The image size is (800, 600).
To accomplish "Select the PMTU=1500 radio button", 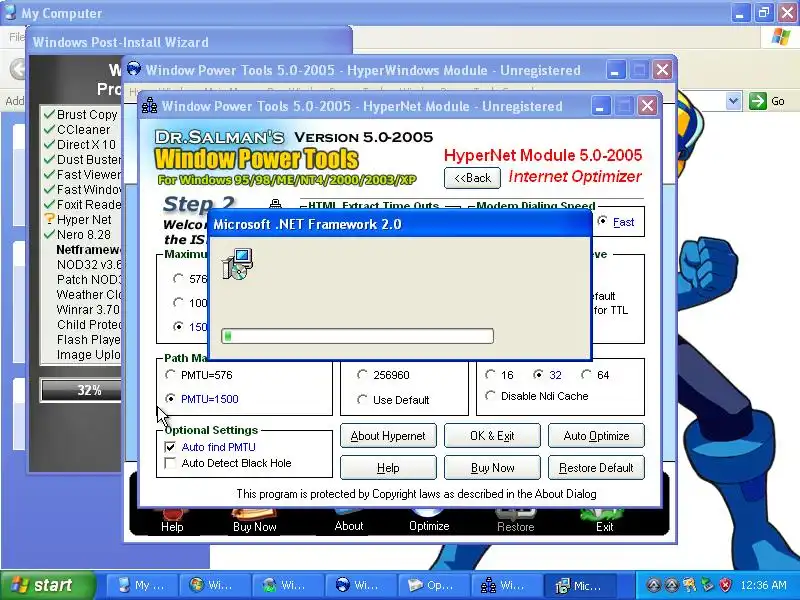I will pos(170,398).
